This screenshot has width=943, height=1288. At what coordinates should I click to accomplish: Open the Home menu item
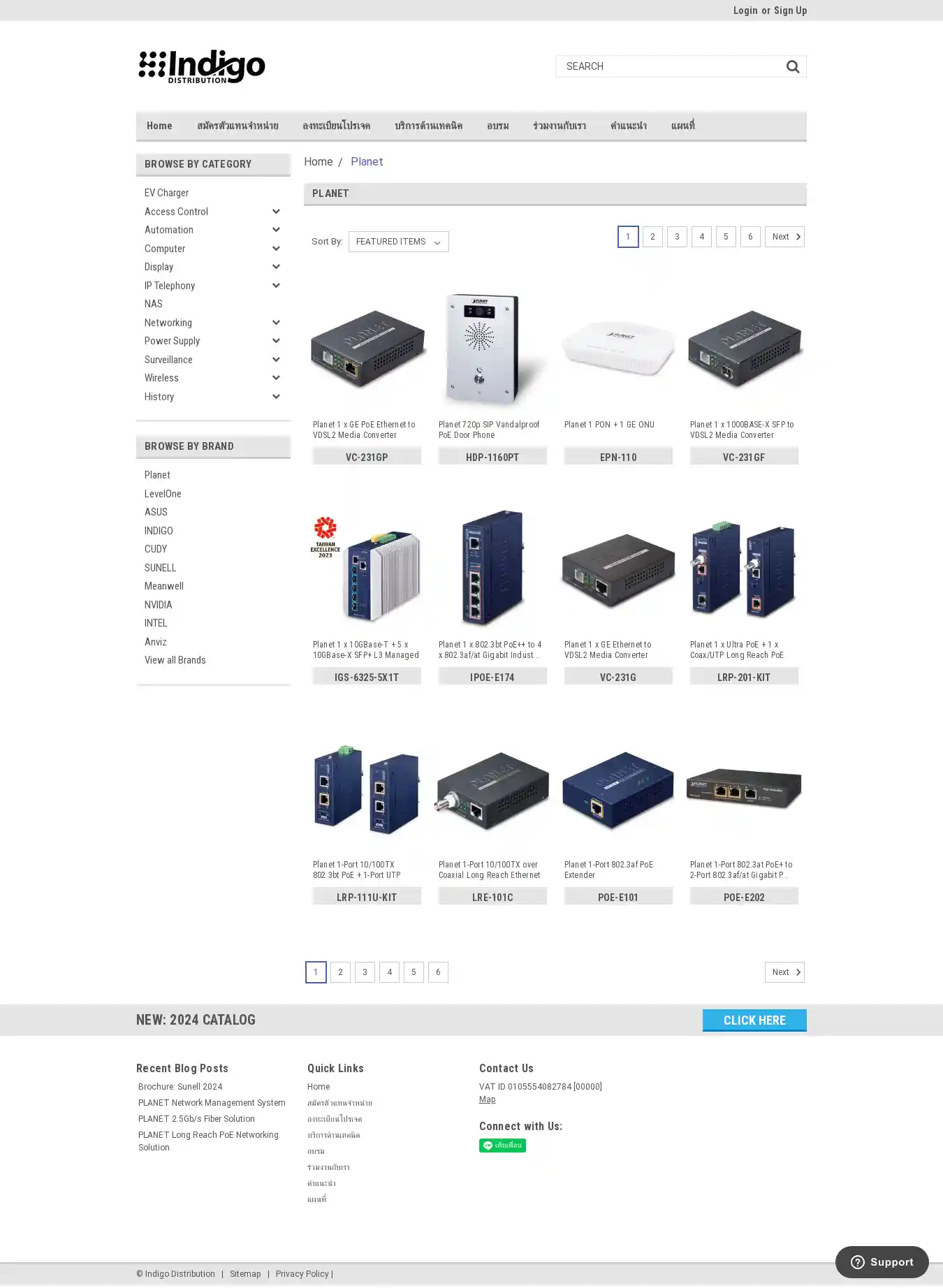coord(159,126)
